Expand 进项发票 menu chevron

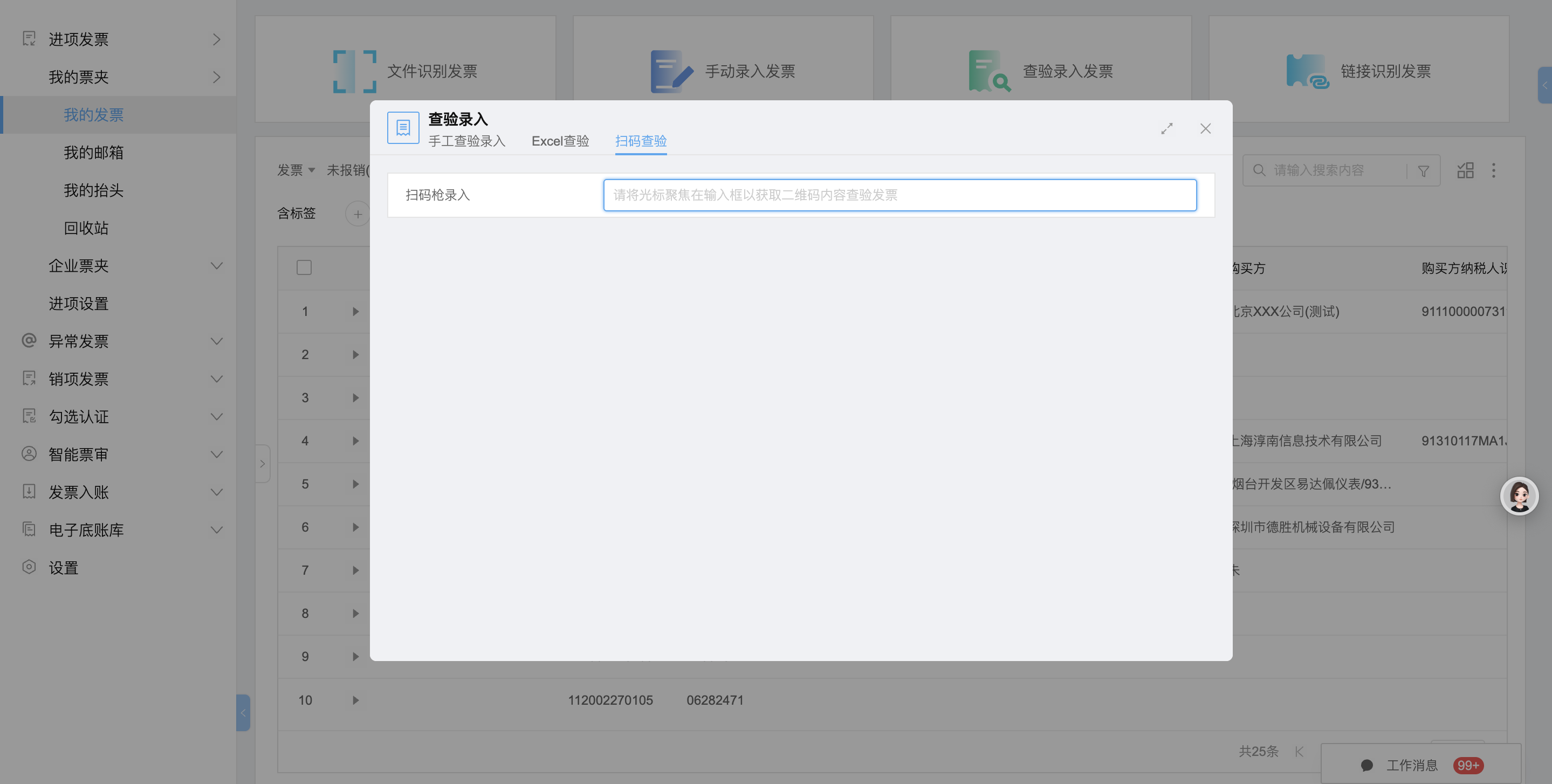point(217,39)
